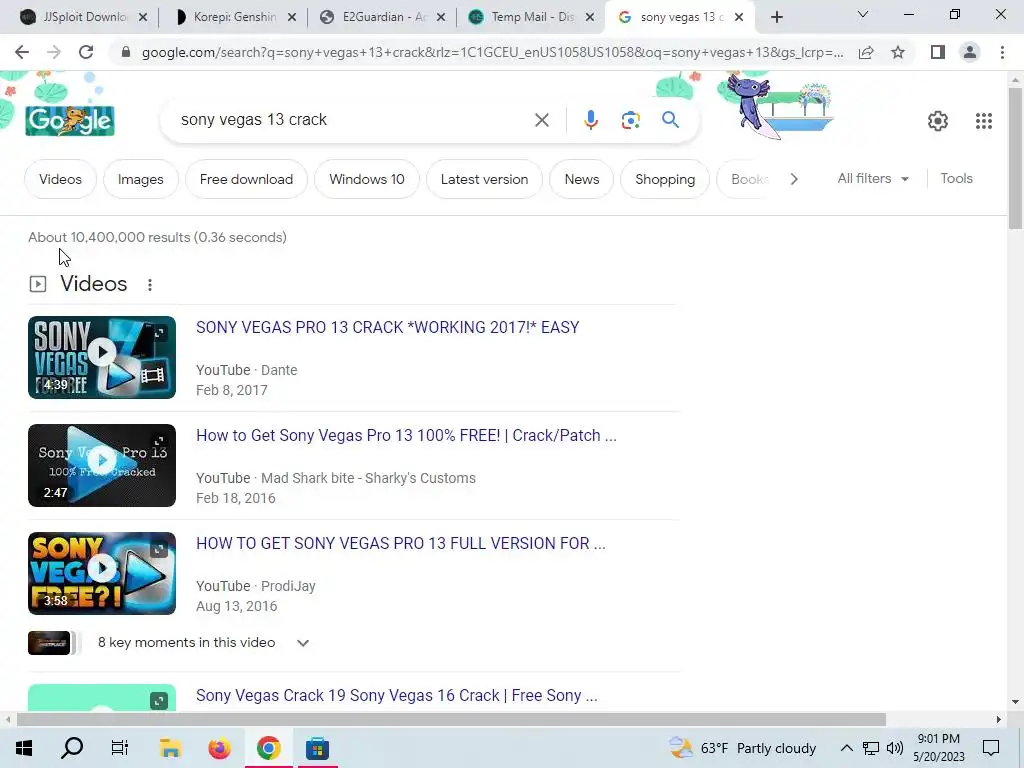
Task: Clear the search query with X
Action: click(541, 120)
